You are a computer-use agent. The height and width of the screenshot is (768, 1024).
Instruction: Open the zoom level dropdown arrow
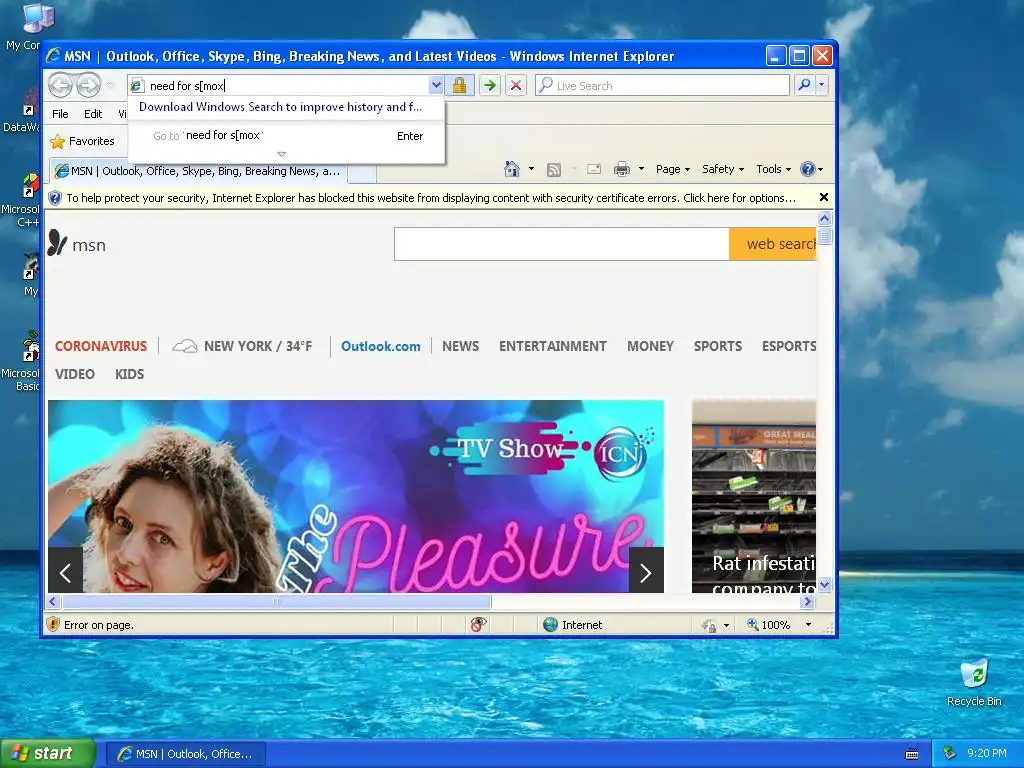[808, 624]
